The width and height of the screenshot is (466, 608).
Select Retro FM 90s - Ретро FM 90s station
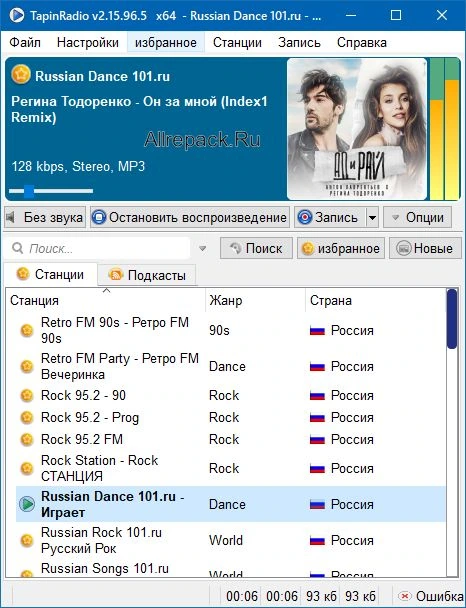(231, 330)
